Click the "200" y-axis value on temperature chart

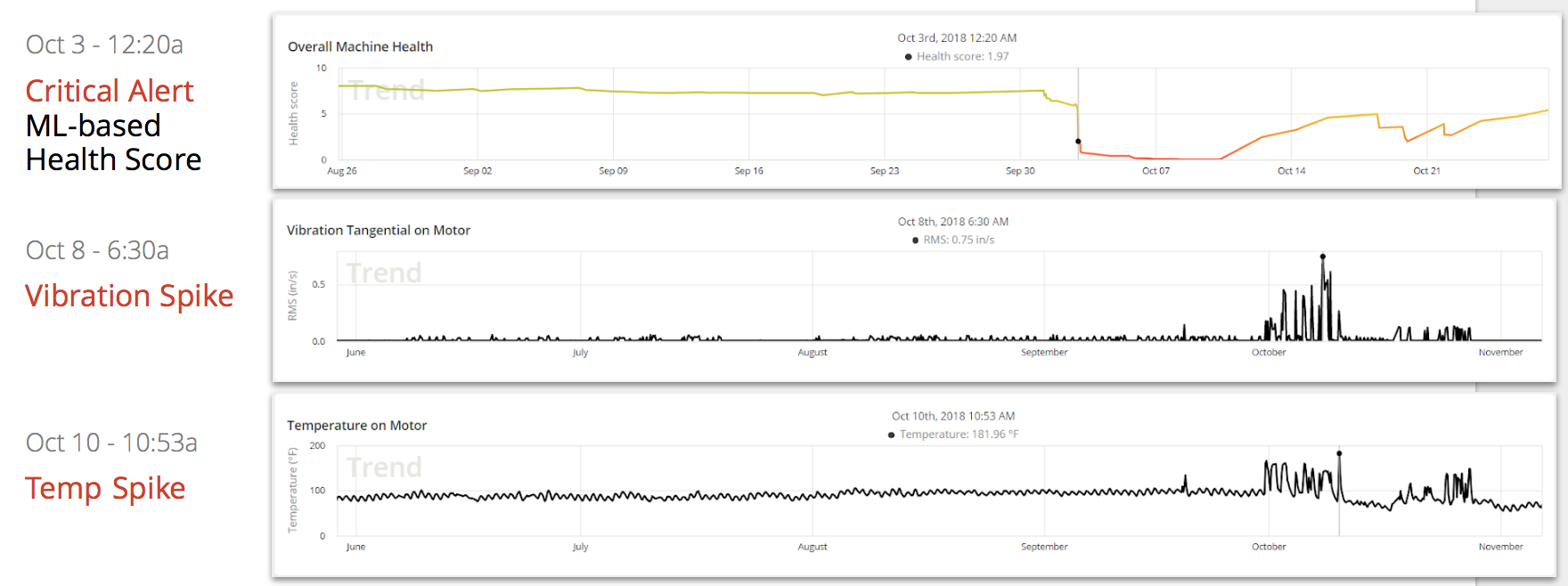[317, 445]
